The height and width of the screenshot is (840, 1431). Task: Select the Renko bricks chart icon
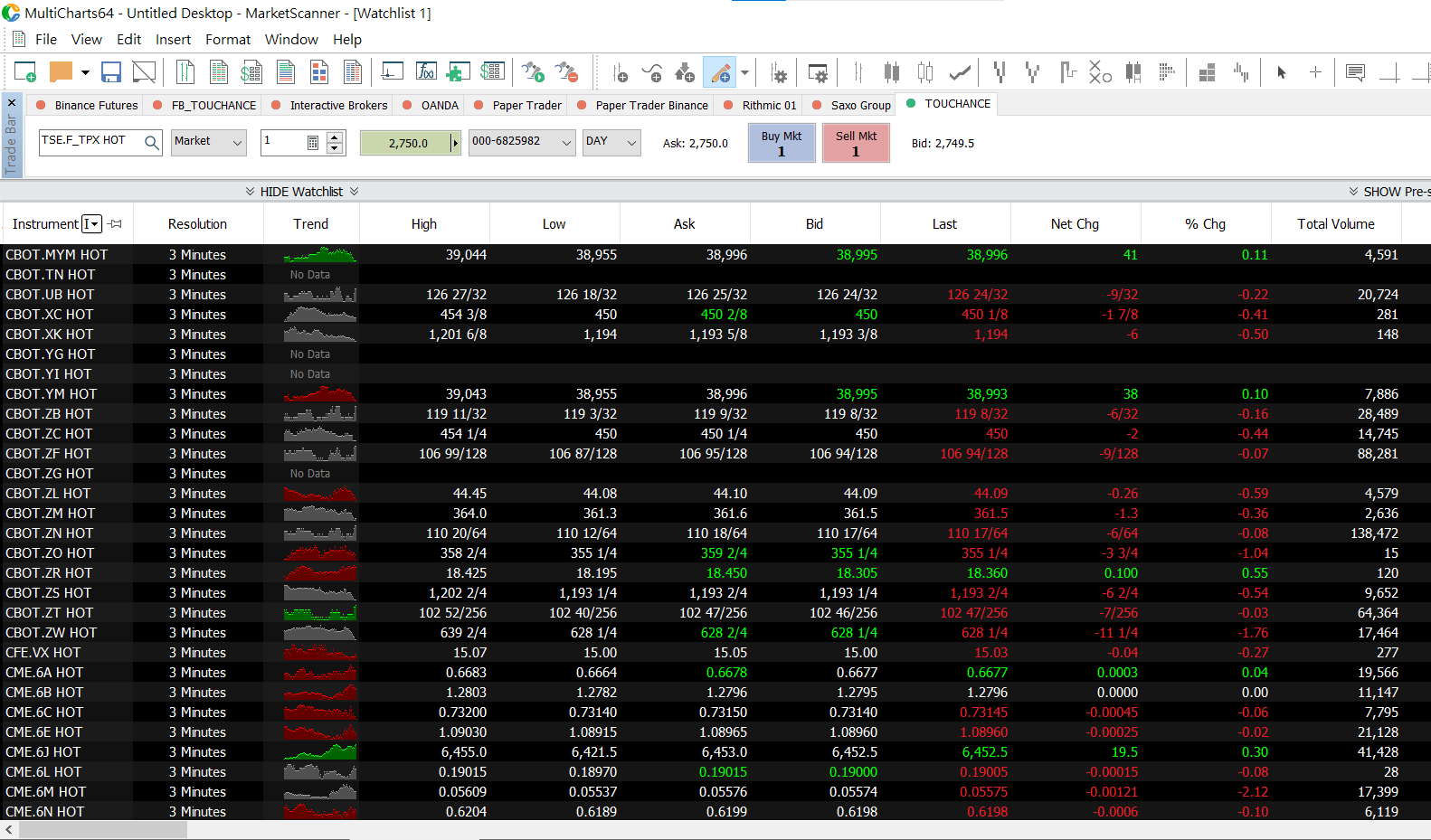click(x=1207, y=72)
